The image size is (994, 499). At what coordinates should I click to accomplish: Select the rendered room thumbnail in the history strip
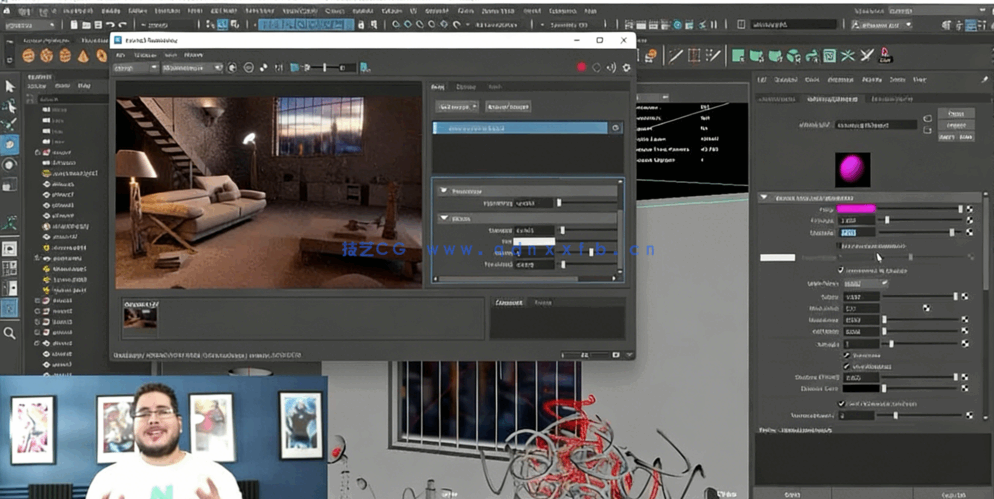pos(140,317)
